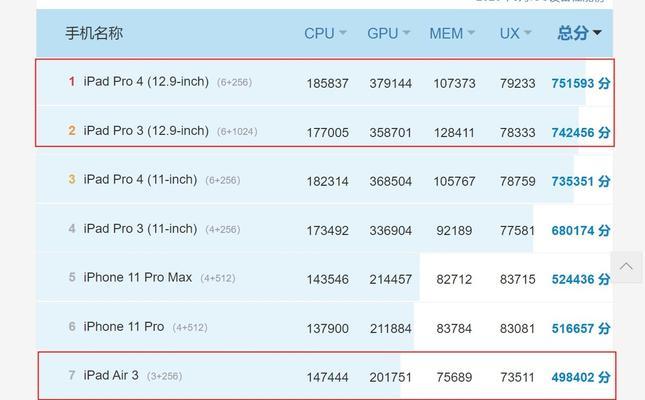Viewport: 645px width, 400px height.
Task: Select total score 498402 分
Action: pyautogui.click(x=581, y=377)
